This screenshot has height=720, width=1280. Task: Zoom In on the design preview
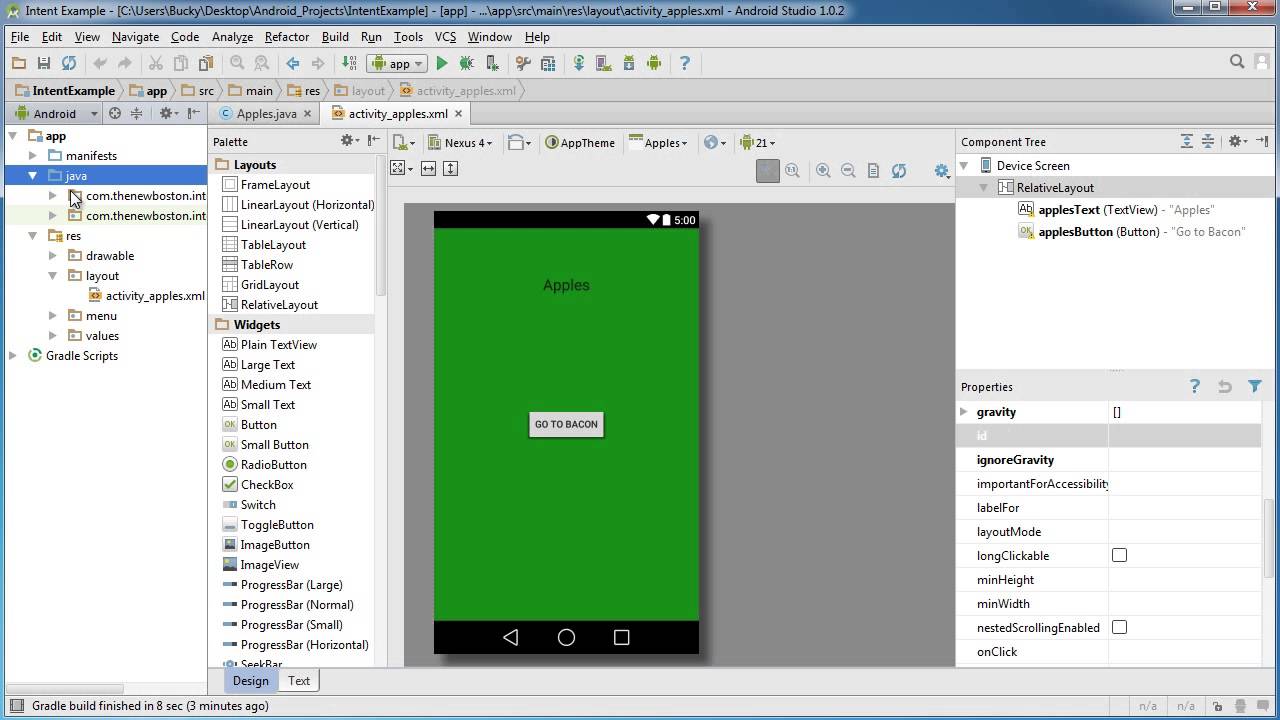(823, 171)
